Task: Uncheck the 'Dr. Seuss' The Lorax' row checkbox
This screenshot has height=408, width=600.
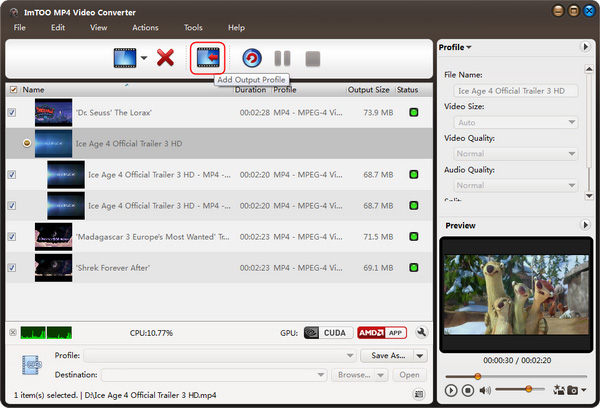Action: [12, 113]
